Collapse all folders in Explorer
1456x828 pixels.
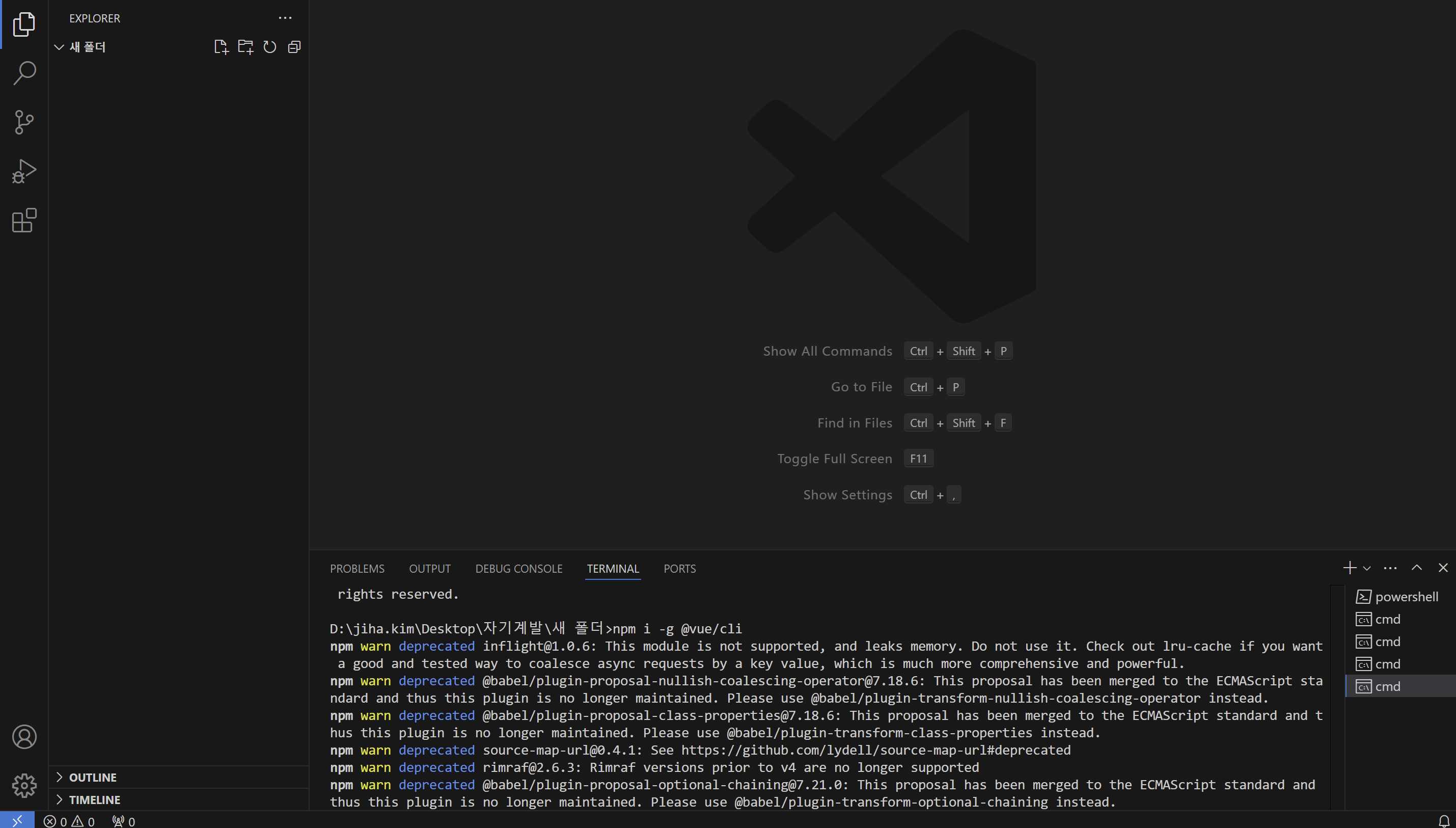click(294, 47)
